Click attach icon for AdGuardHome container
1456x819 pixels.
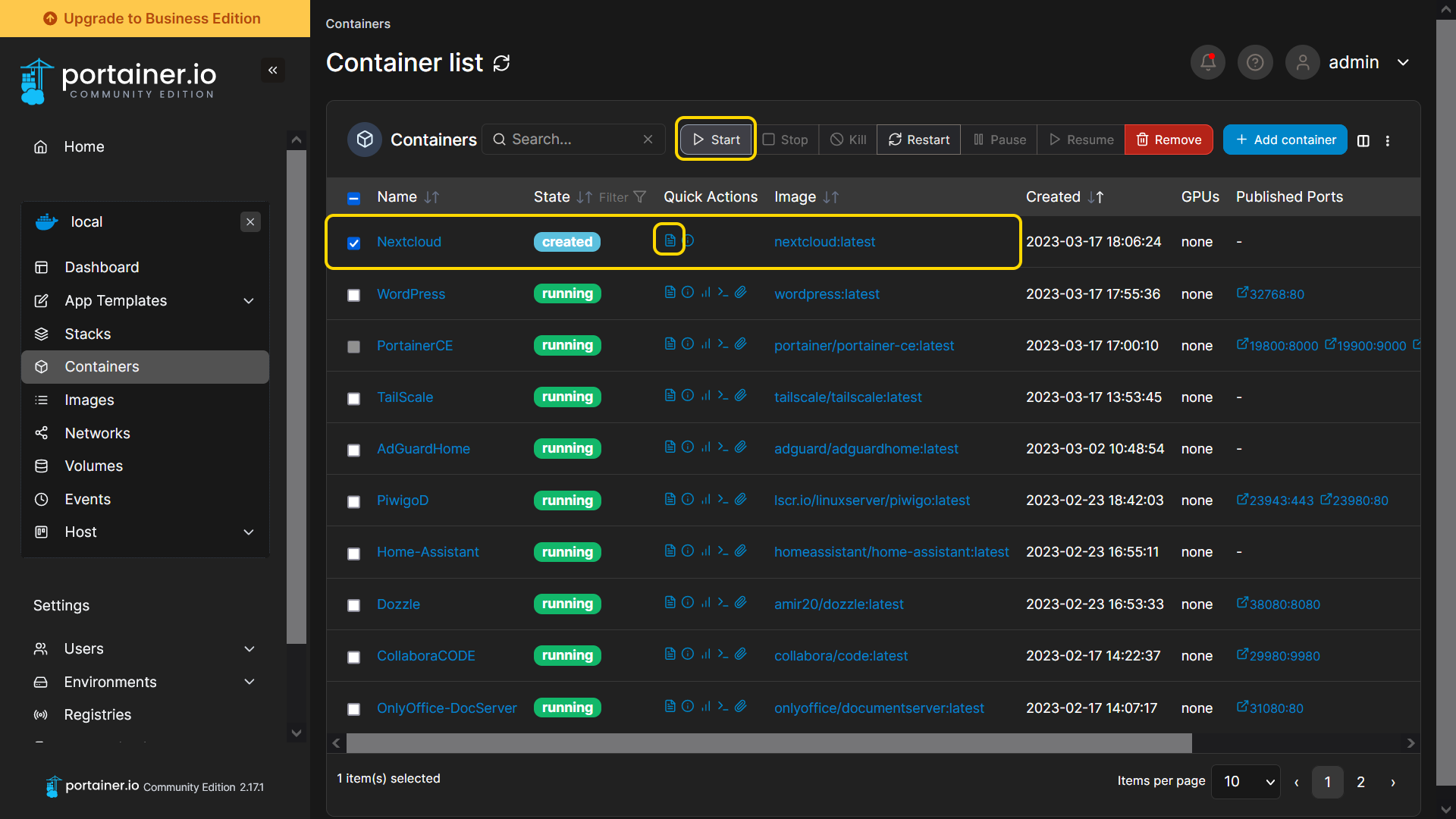click(741, 447)
